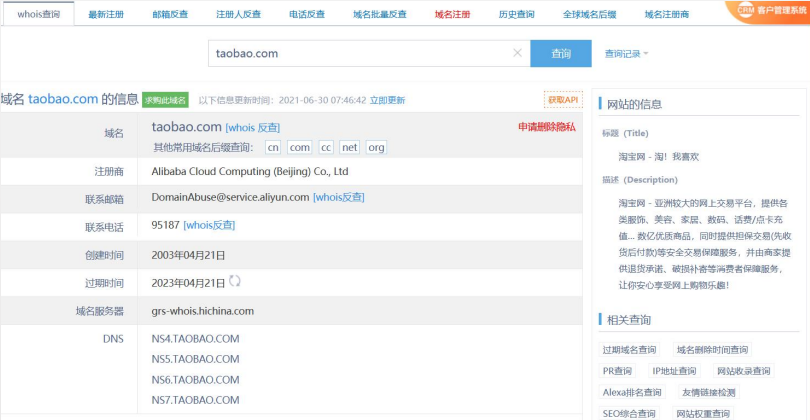The width and height of the screenshot is (810, 420).
Task: Click [whois反查] beside contact email
Action: (339, 197)
